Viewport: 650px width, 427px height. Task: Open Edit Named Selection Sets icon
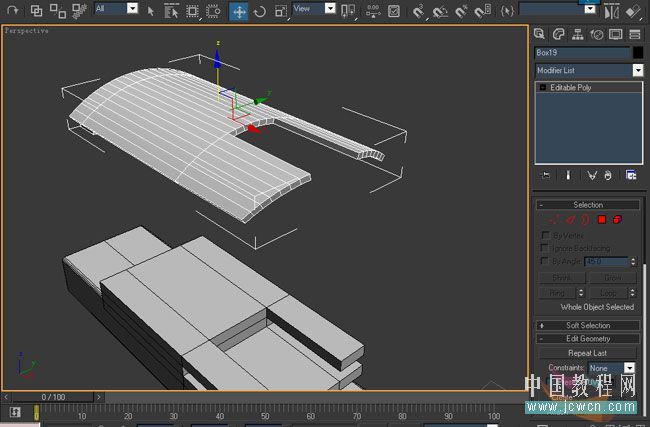point(507,11)
